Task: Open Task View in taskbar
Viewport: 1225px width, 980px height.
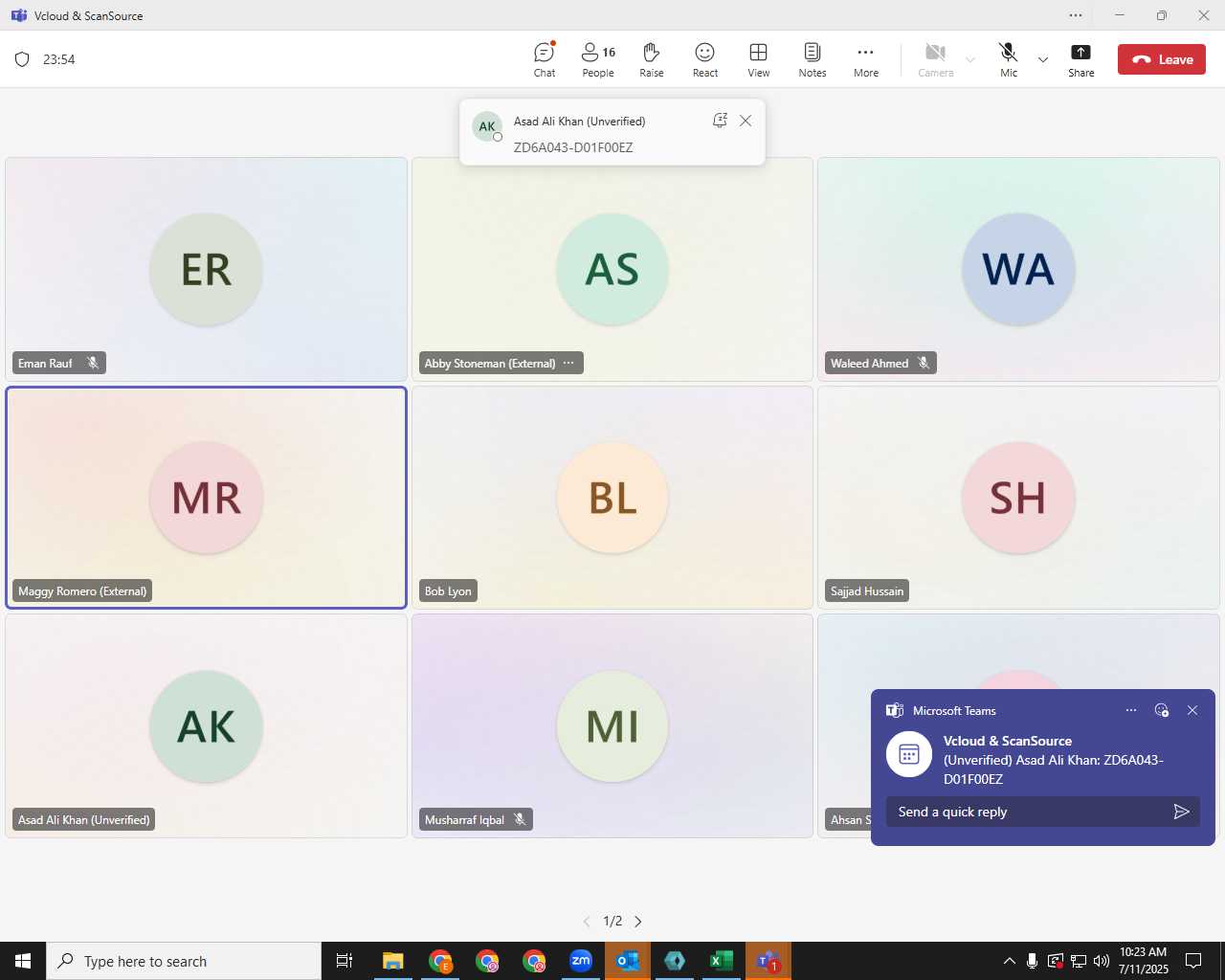Action: pos(345,961)
